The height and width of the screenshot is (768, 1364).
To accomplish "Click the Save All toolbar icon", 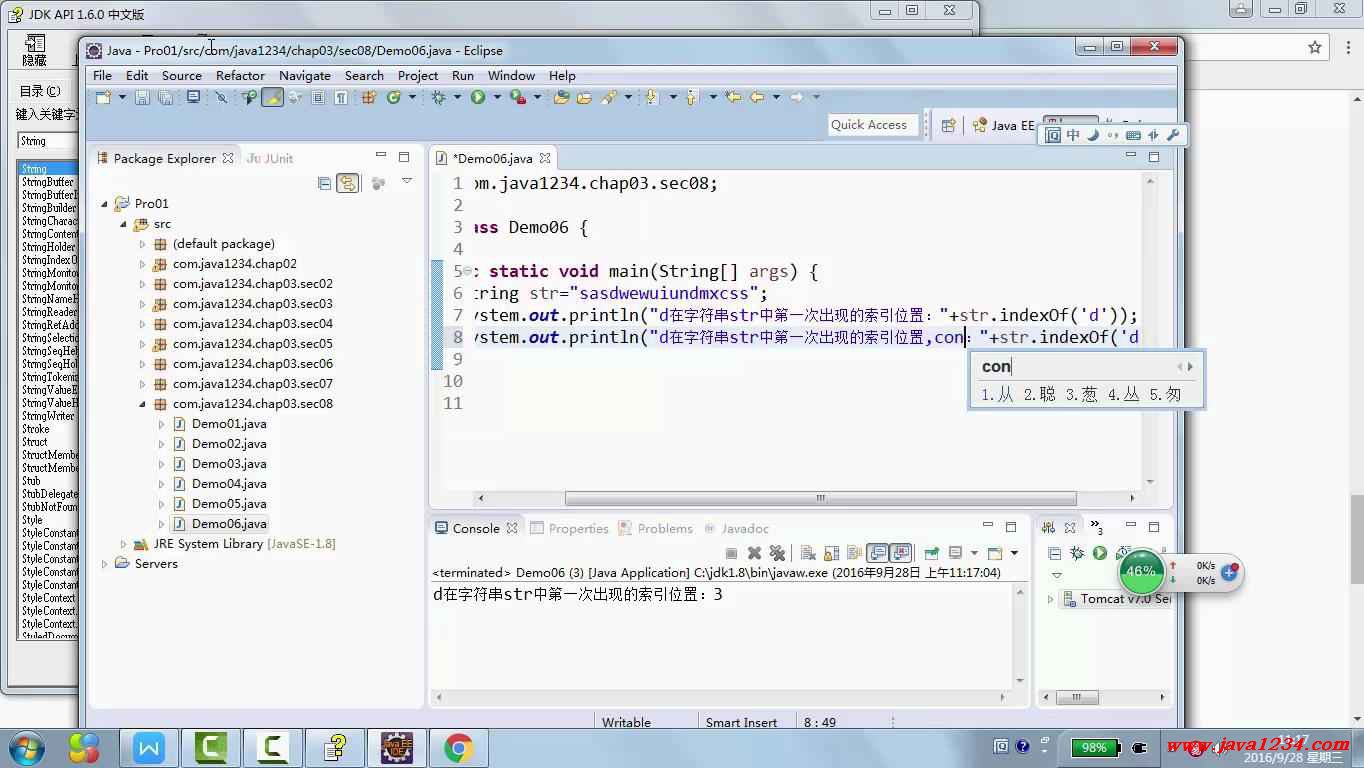I will click(164, 97).
